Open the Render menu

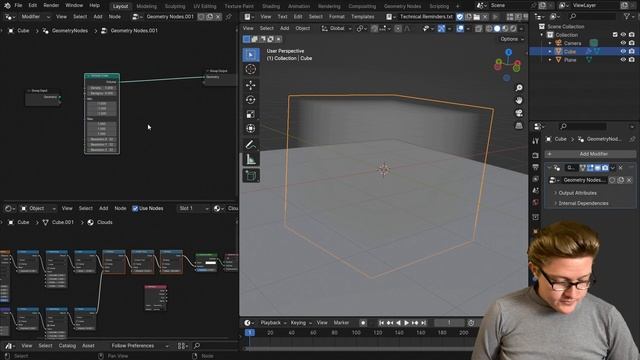[51, 5]
